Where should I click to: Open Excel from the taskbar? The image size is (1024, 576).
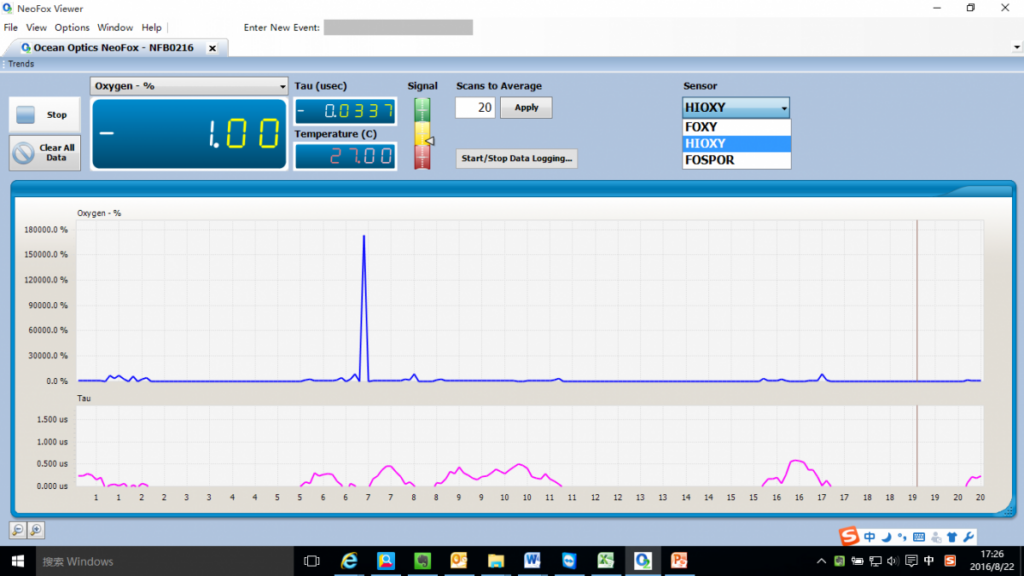pos(605,561)
